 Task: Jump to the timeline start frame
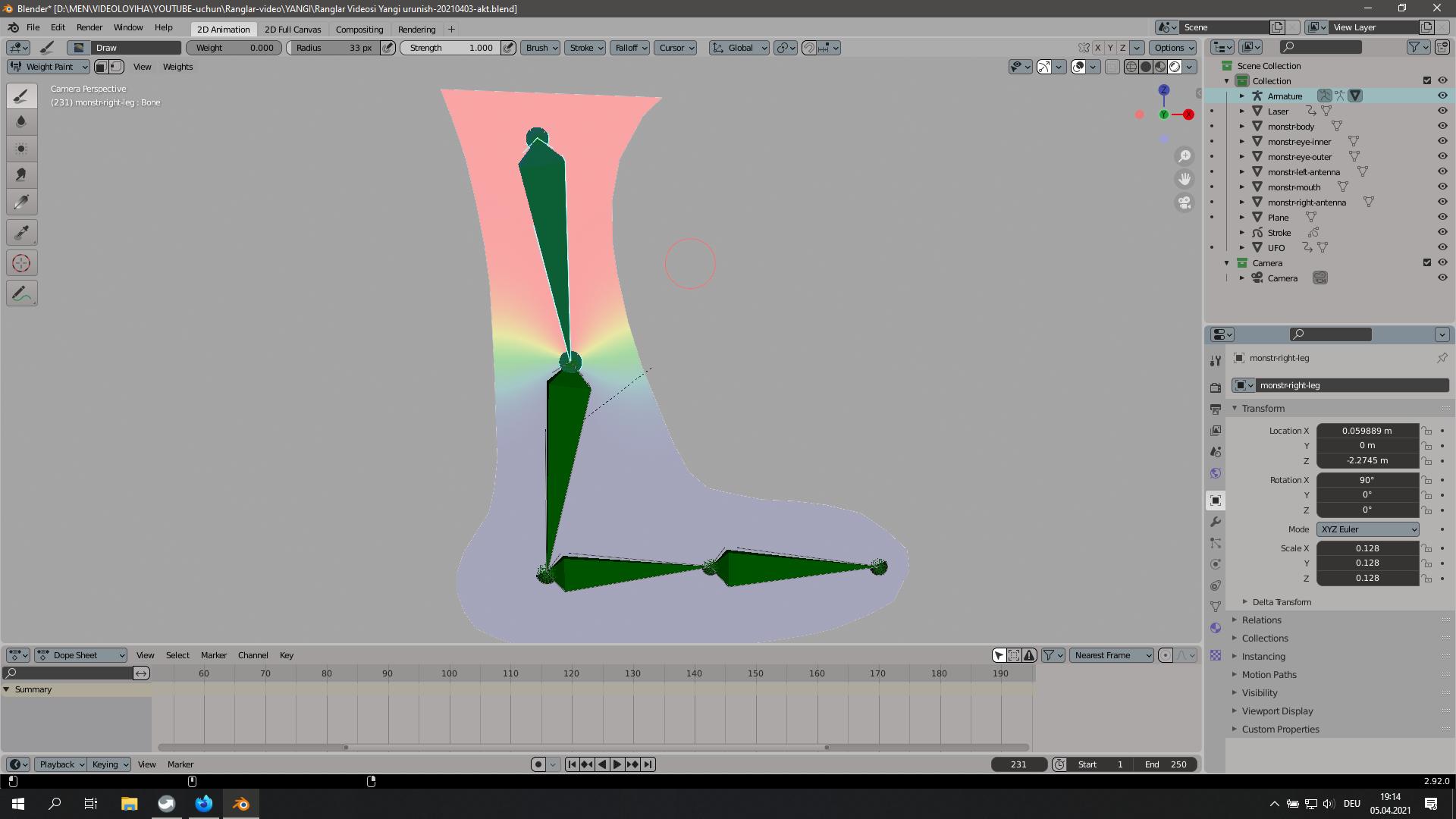click(572, 764)
